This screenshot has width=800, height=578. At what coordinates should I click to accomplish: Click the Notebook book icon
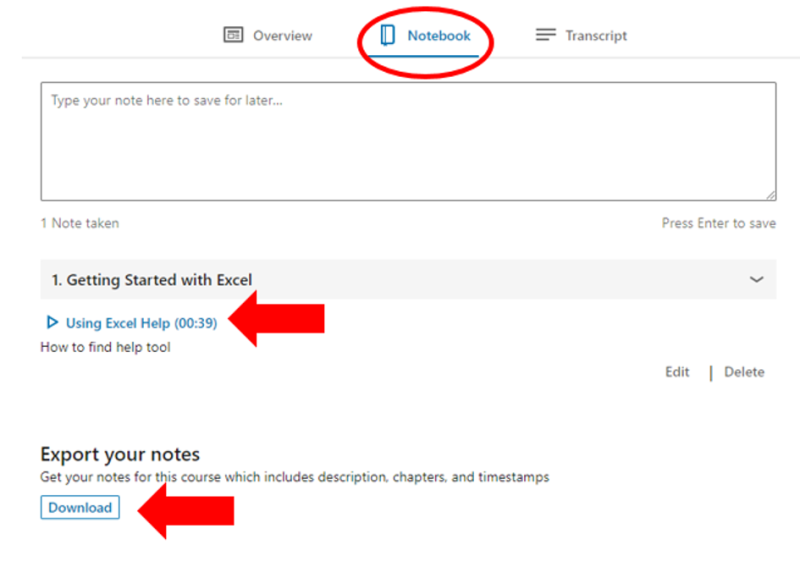coord(388,35)
